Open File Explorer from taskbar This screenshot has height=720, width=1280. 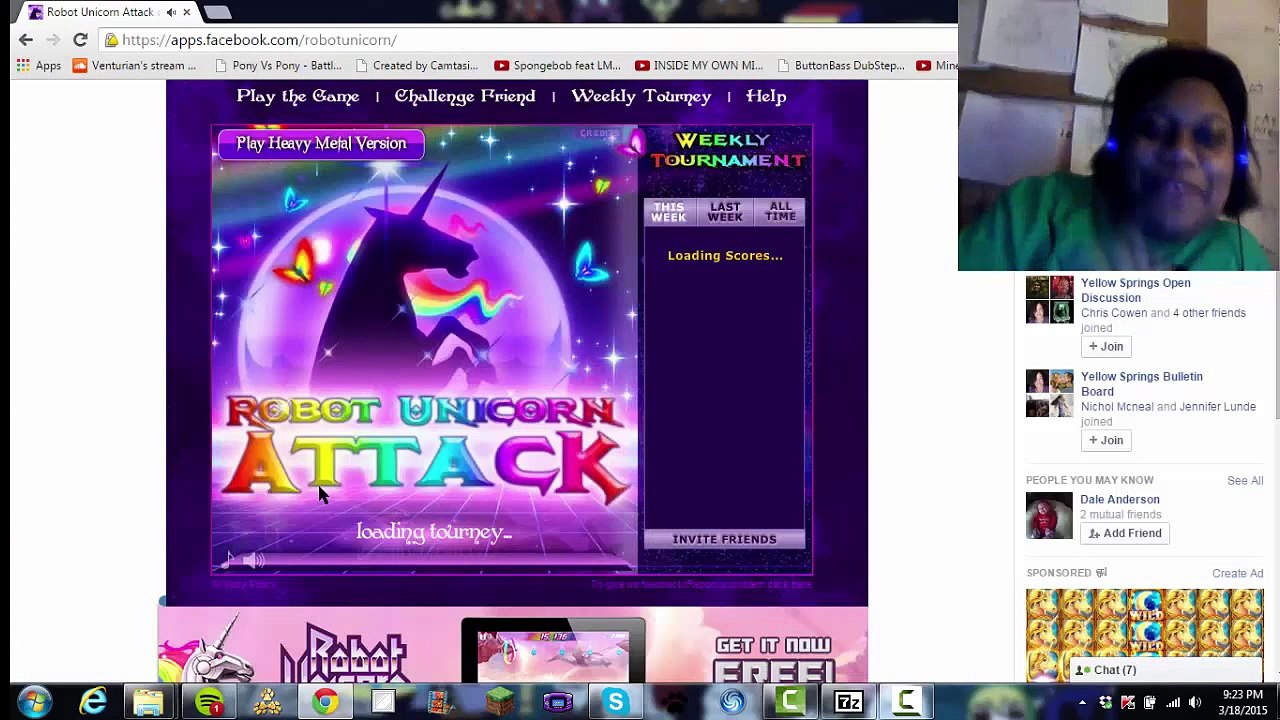(149, 702)
